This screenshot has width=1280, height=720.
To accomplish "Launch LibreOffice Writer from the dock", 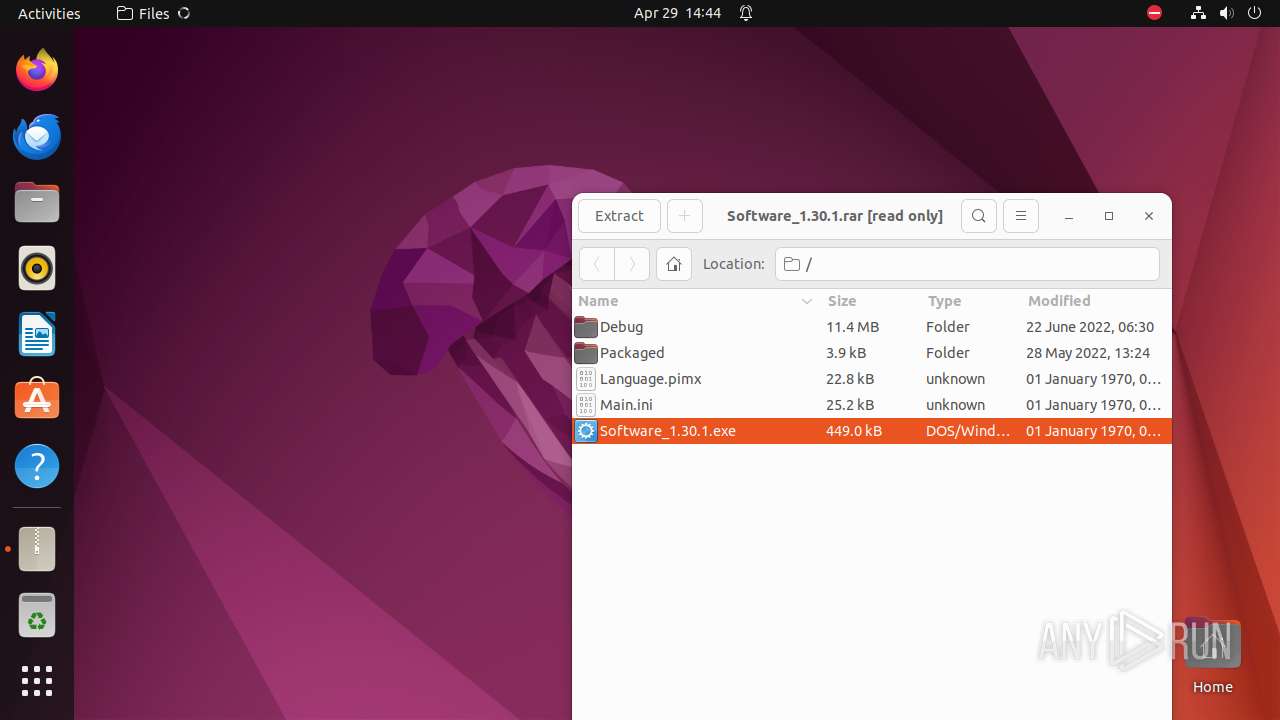I will 37,334.
